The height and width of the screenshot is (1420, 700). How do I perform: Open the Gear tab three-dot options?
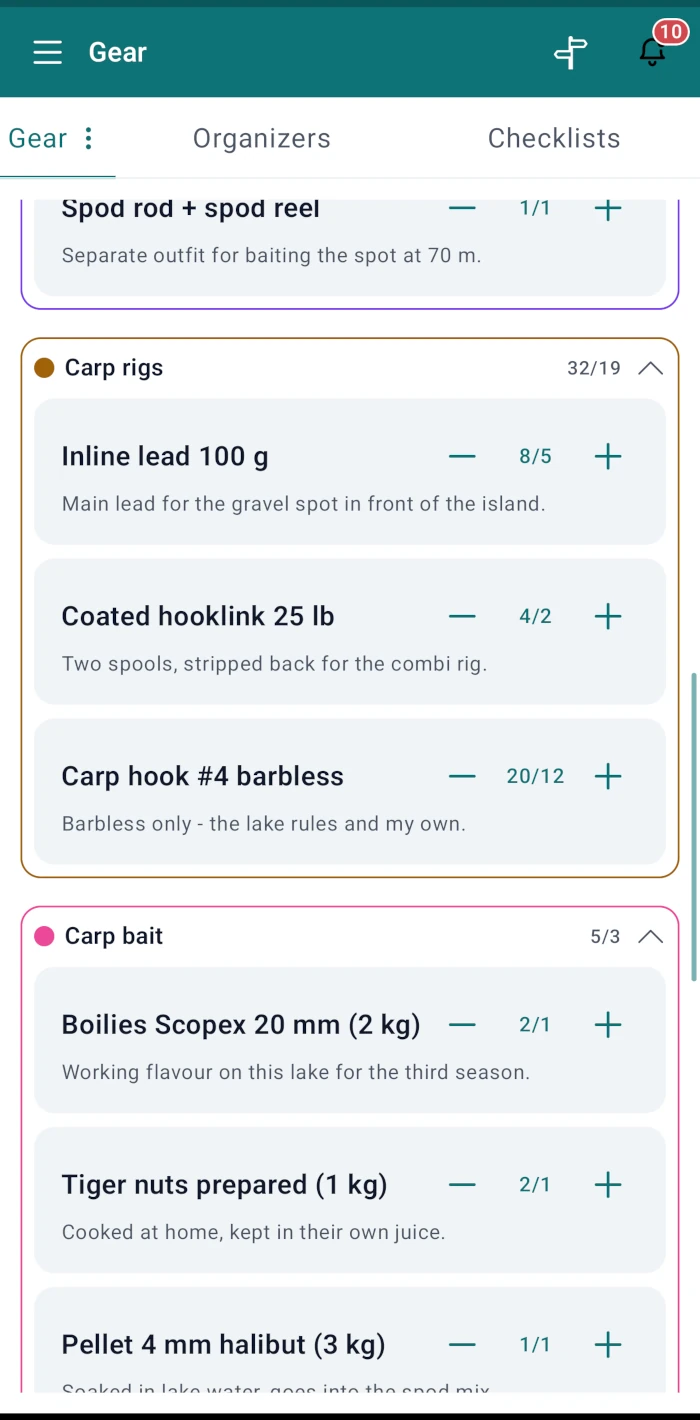(88, 138)
